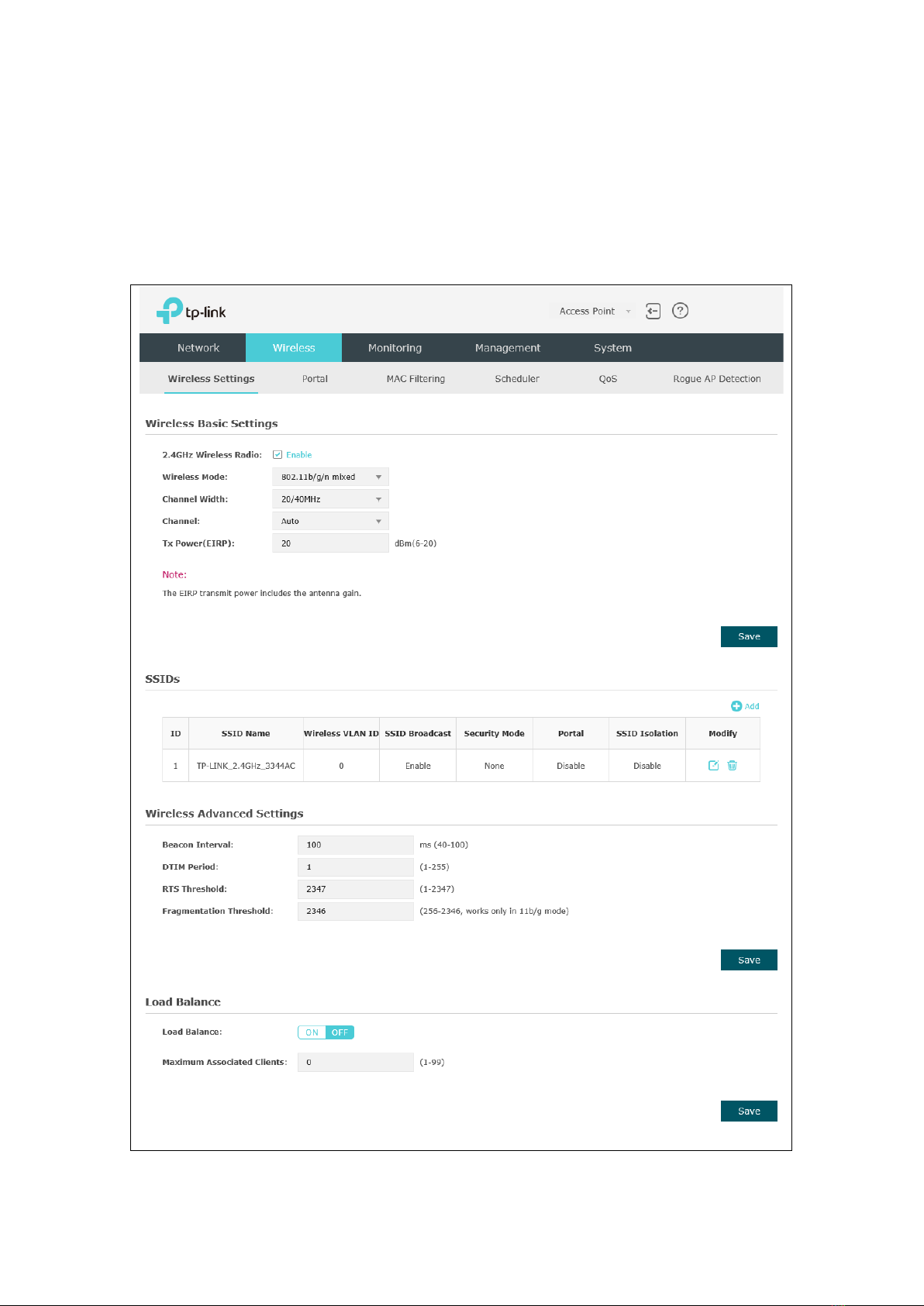Go to Rogue AP Detection tab
Viewport: 924px width, 1306px height.
pyautogui.click(x=717, y=379)
